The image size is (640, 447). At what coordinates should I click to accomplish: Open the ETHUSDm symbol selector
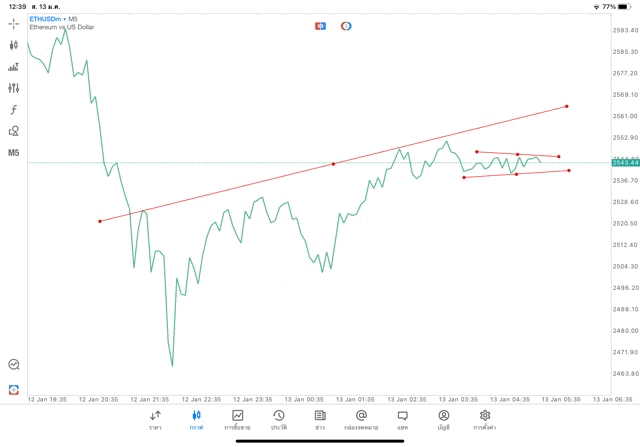point(46,19)
